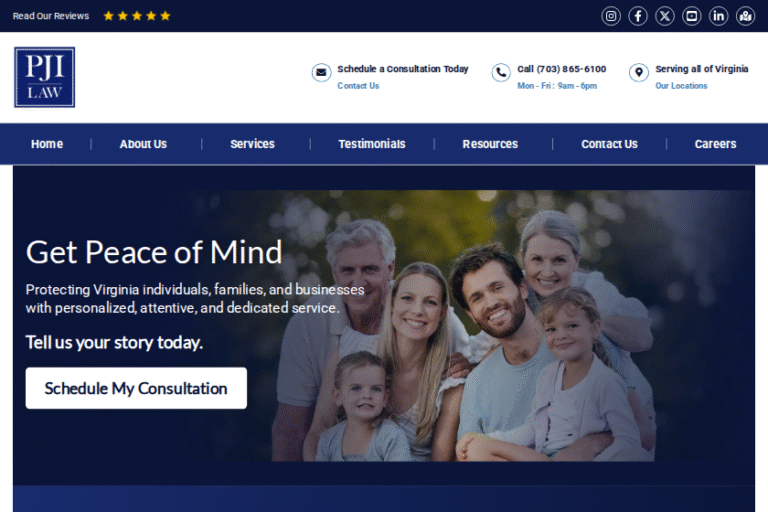
Task: Select Careers in the navigation bar
Action: [715, 144]
